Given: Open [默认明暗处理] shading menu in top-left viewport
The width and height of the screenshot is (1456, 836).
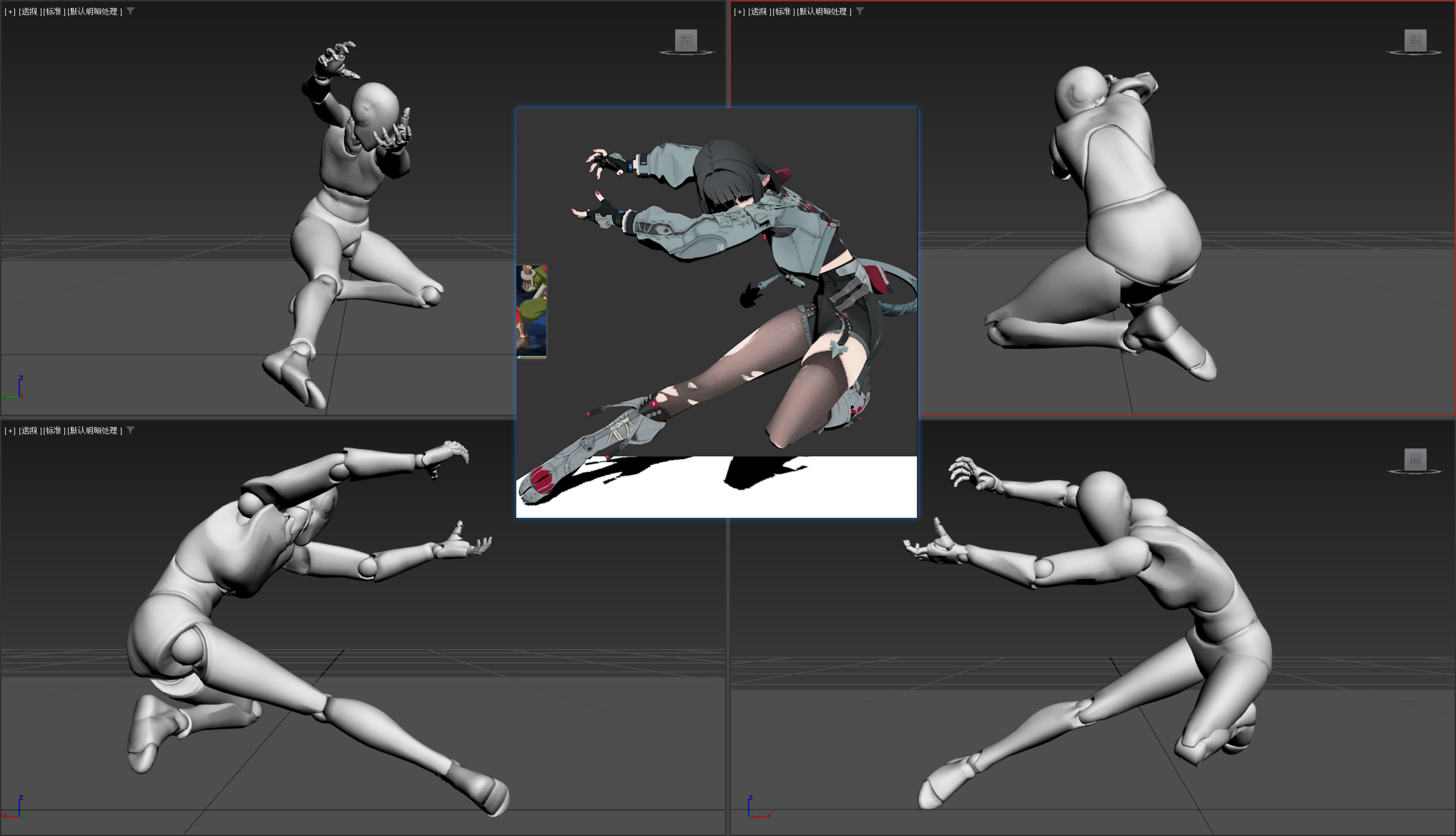Looking at the screenshot, I should [94, 11].
